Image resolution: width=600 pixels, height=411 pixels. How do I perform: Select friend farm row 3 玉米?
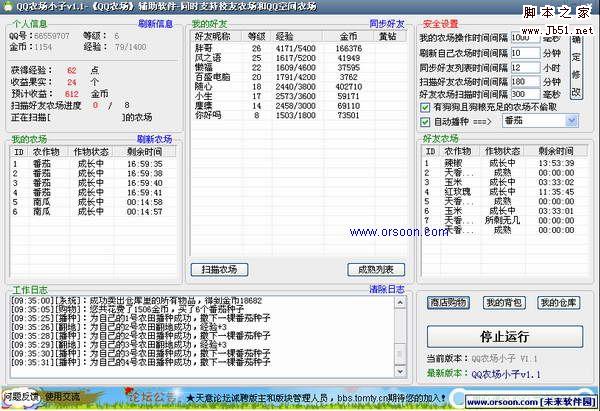pos(504,182)
